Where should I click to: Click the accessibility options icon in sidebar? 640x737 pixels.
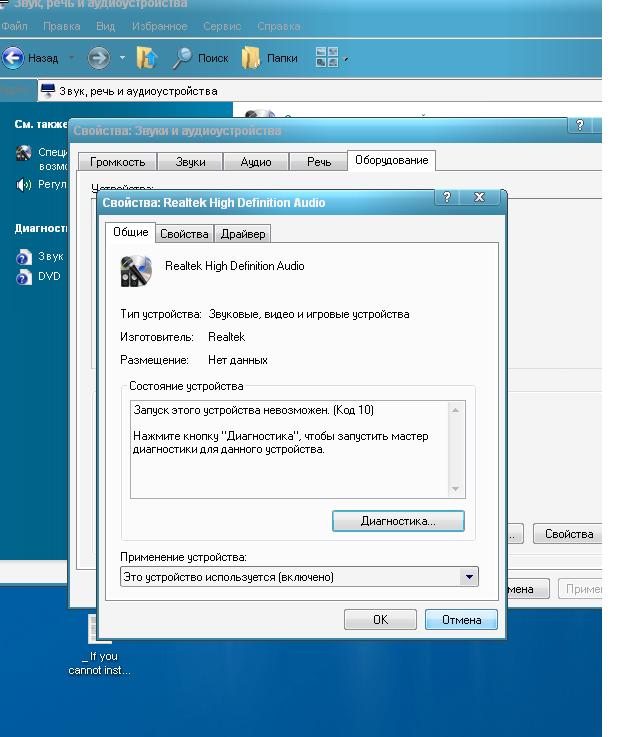[x=23, y=153]
